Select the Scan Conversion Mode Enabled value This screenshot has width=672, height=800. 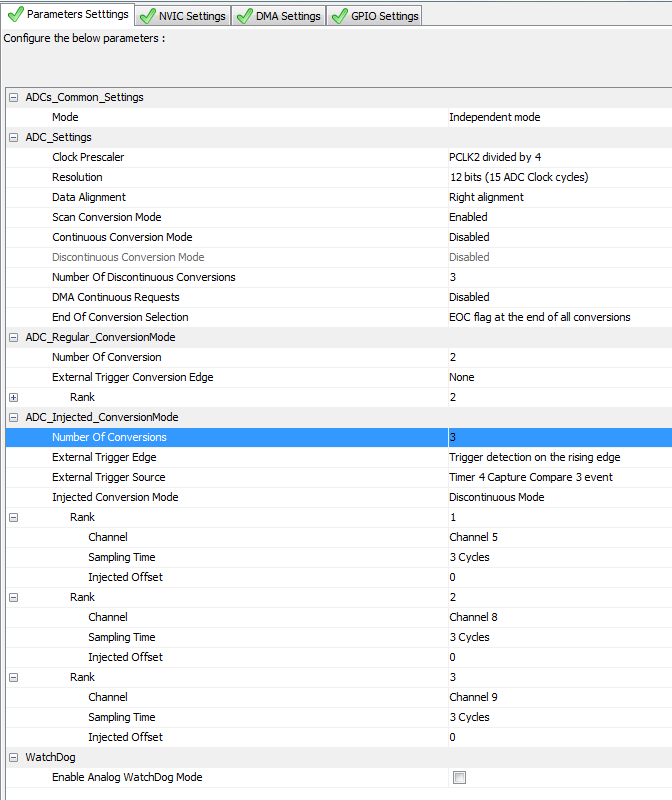pos(468,217)
